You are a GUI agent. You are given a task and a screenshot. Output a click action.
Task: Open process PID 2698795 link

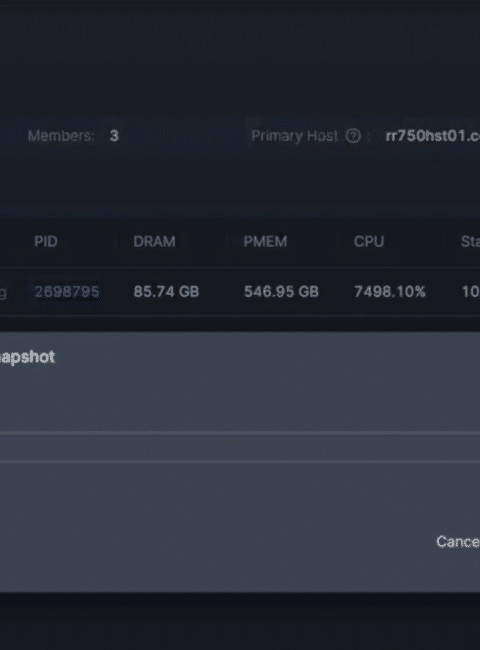tap(67, 292)
